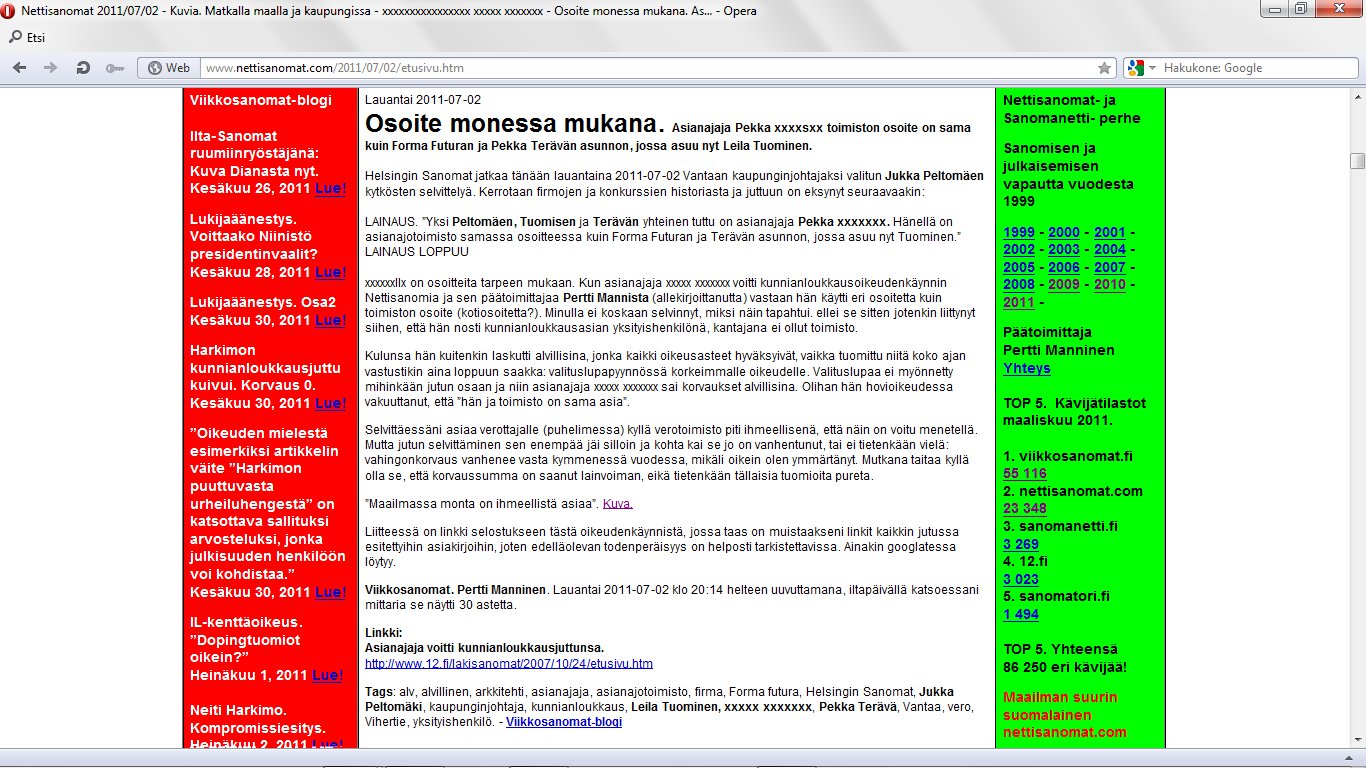This screenshot has width=1366, height=768.
Task: Open the Kuva. link in article
Action: click(617, 503)
